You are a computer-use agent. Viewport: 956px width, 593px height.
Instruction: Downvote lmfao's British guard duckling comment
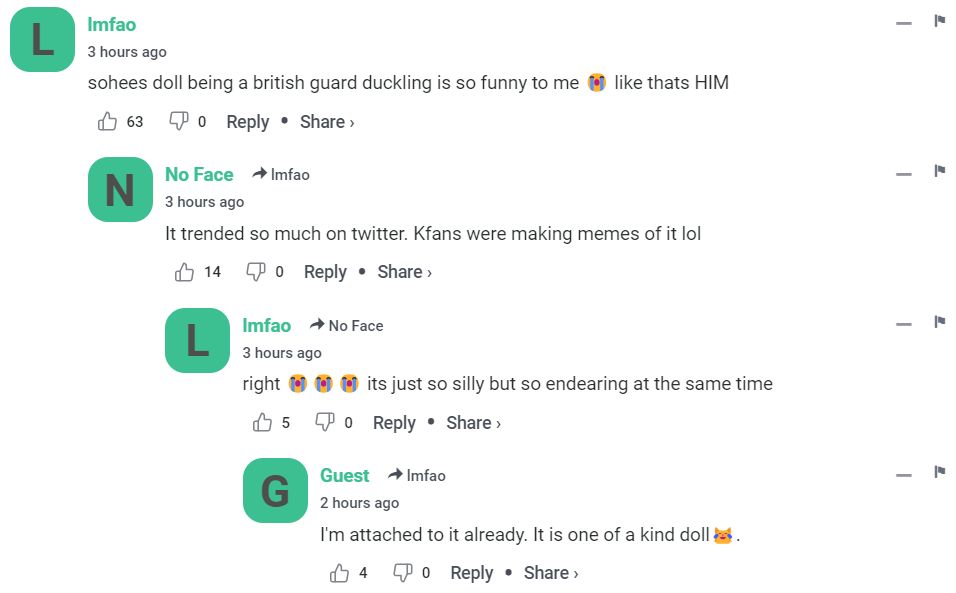[x=179, y=122]
